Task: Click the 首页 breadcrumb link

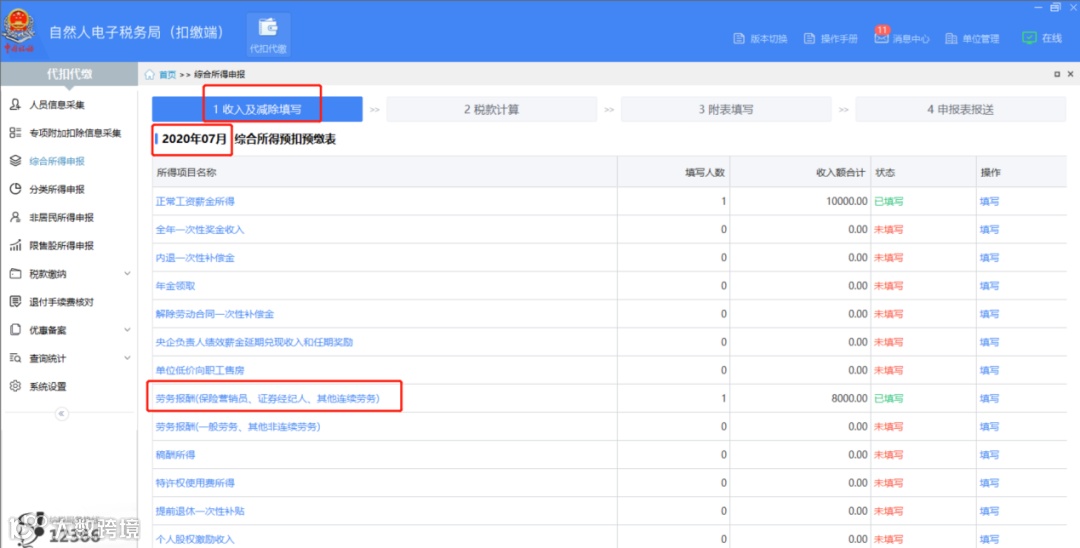Action: coord(167,74)
